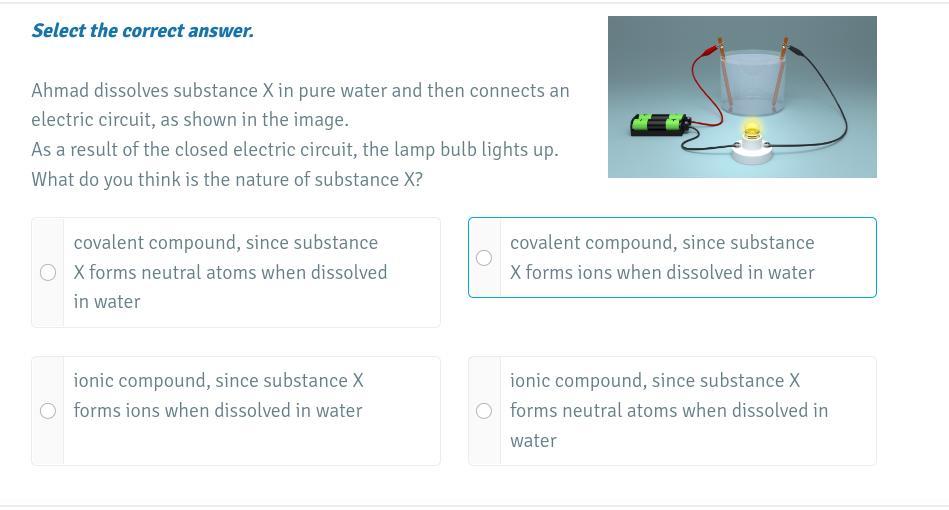Screen dimensions: 949x510
Task: Click the question line 'What do you think is the nature of substance X?'
Action: [227, 180]
